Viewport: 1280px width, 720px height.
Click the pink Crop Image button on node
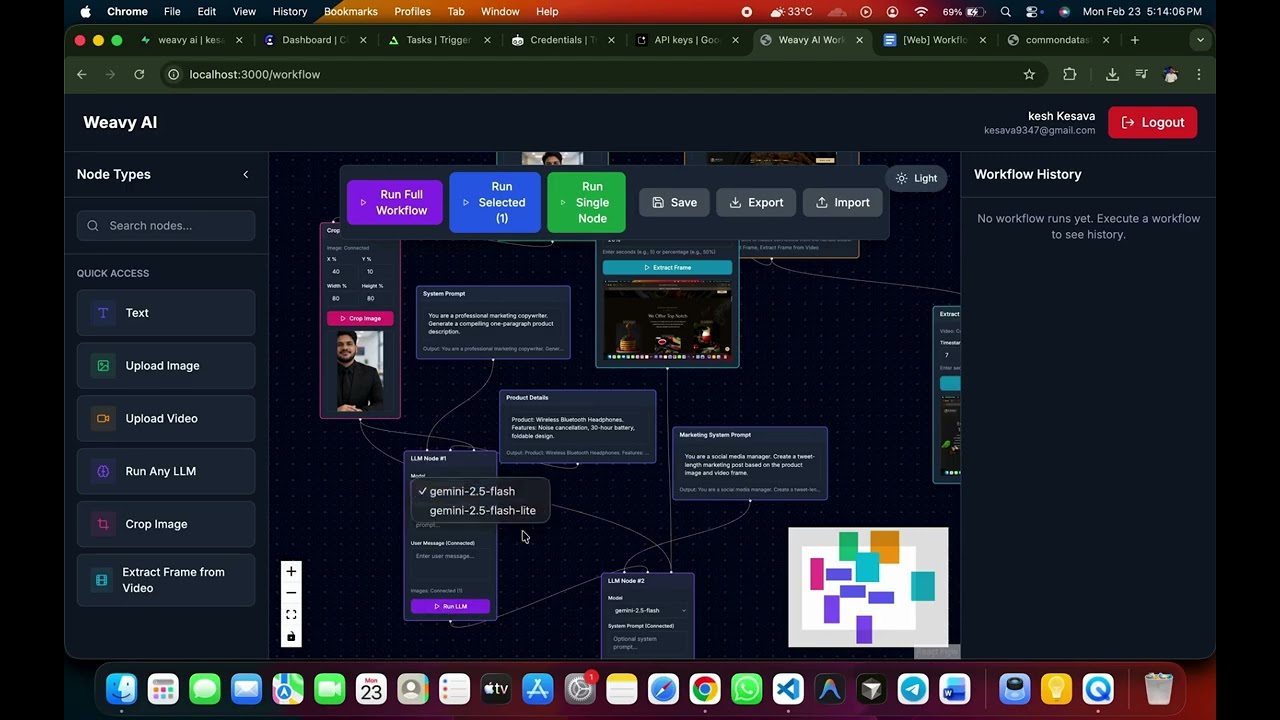coord(360,318)
